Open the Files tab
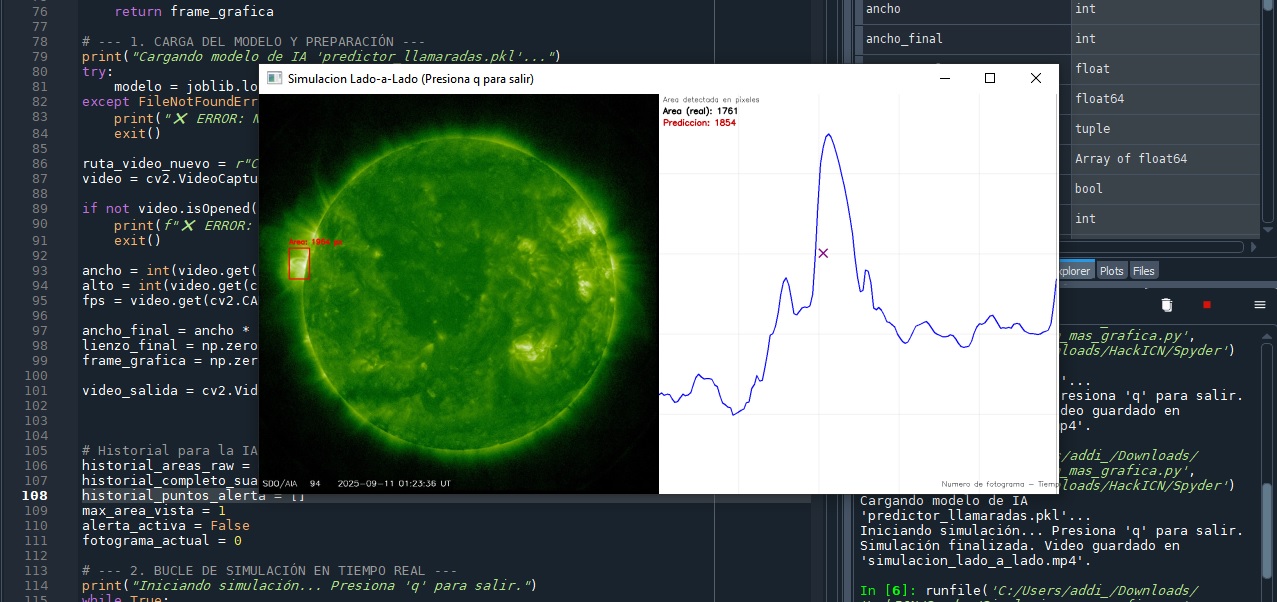This screenshot has height=602, width=1277. [x=1143, y=270]
